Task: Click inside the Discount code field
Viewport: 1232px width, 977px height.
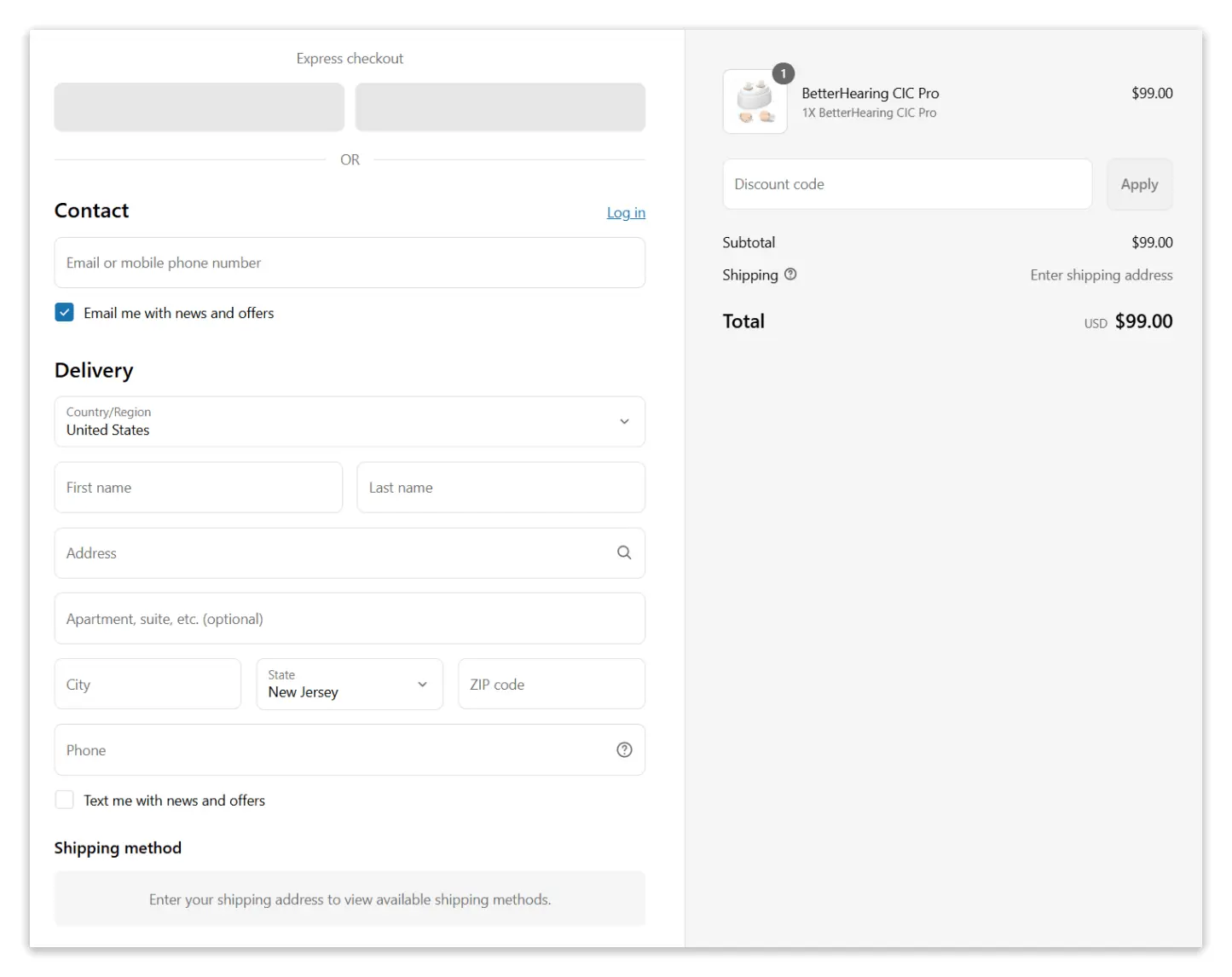Action: point(906,183)
